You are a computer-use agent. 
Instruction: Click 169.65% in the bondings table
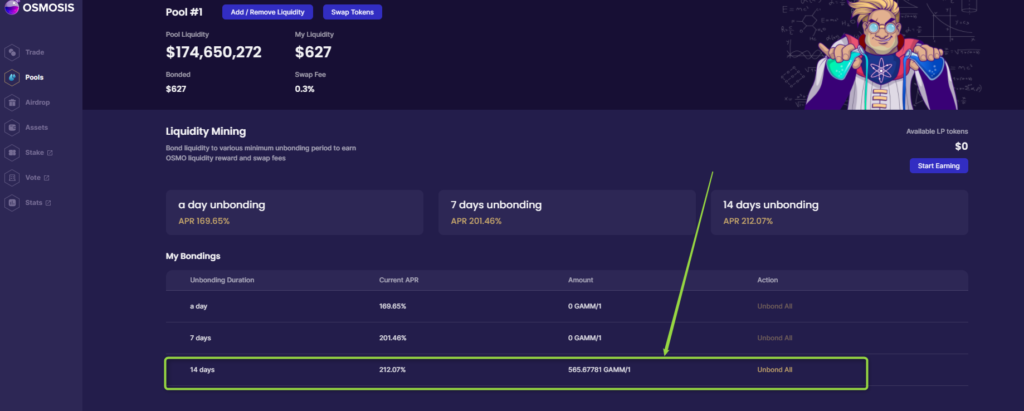click(392, 306)
